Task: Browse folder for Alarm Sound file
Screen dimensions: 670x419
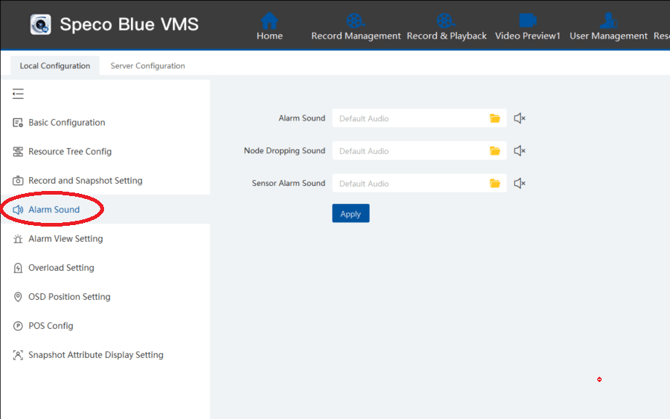Action: coord(495,119)
